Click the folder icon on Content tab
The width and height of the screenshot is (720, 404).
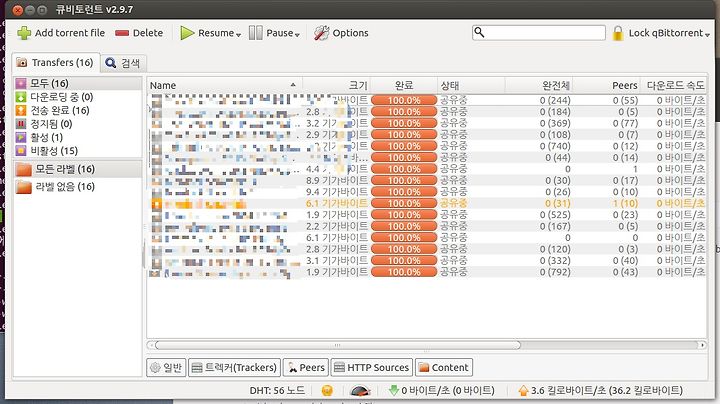pos(424,367)
